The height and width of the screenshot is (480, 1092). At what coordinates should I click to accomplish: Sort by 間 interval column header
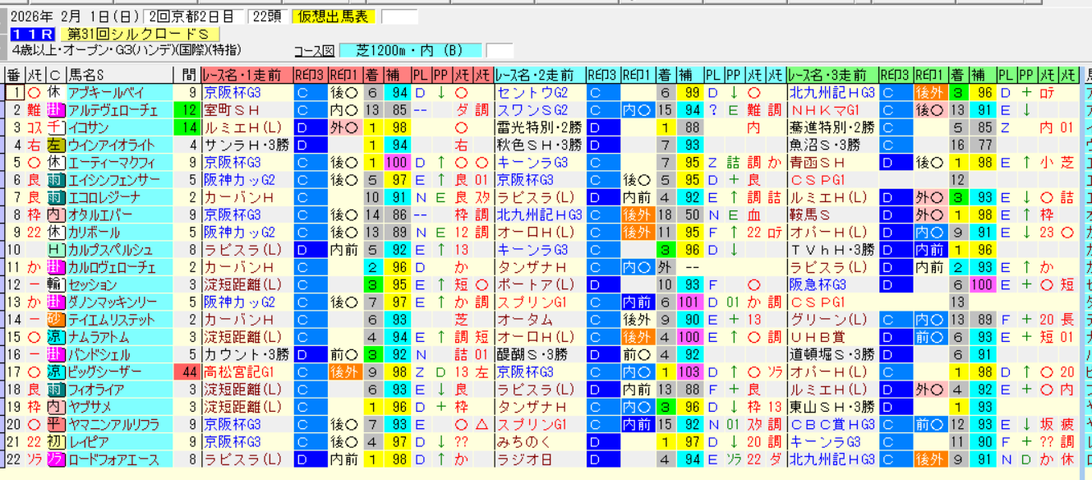(187, 75)
